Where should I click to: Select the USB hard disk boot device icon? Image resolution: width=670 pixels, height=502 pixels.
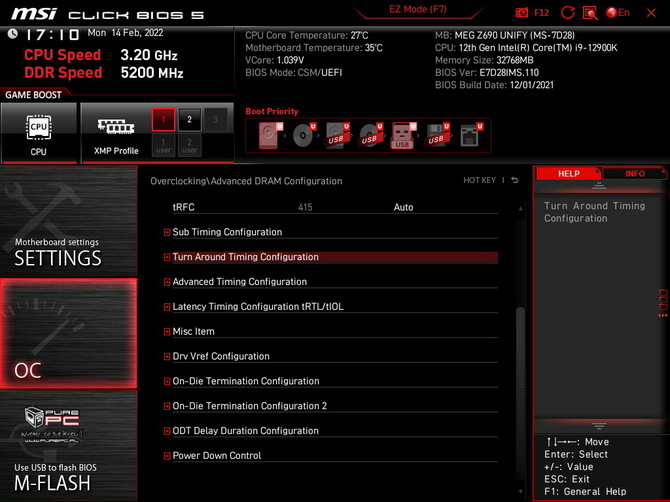point(337,135)
